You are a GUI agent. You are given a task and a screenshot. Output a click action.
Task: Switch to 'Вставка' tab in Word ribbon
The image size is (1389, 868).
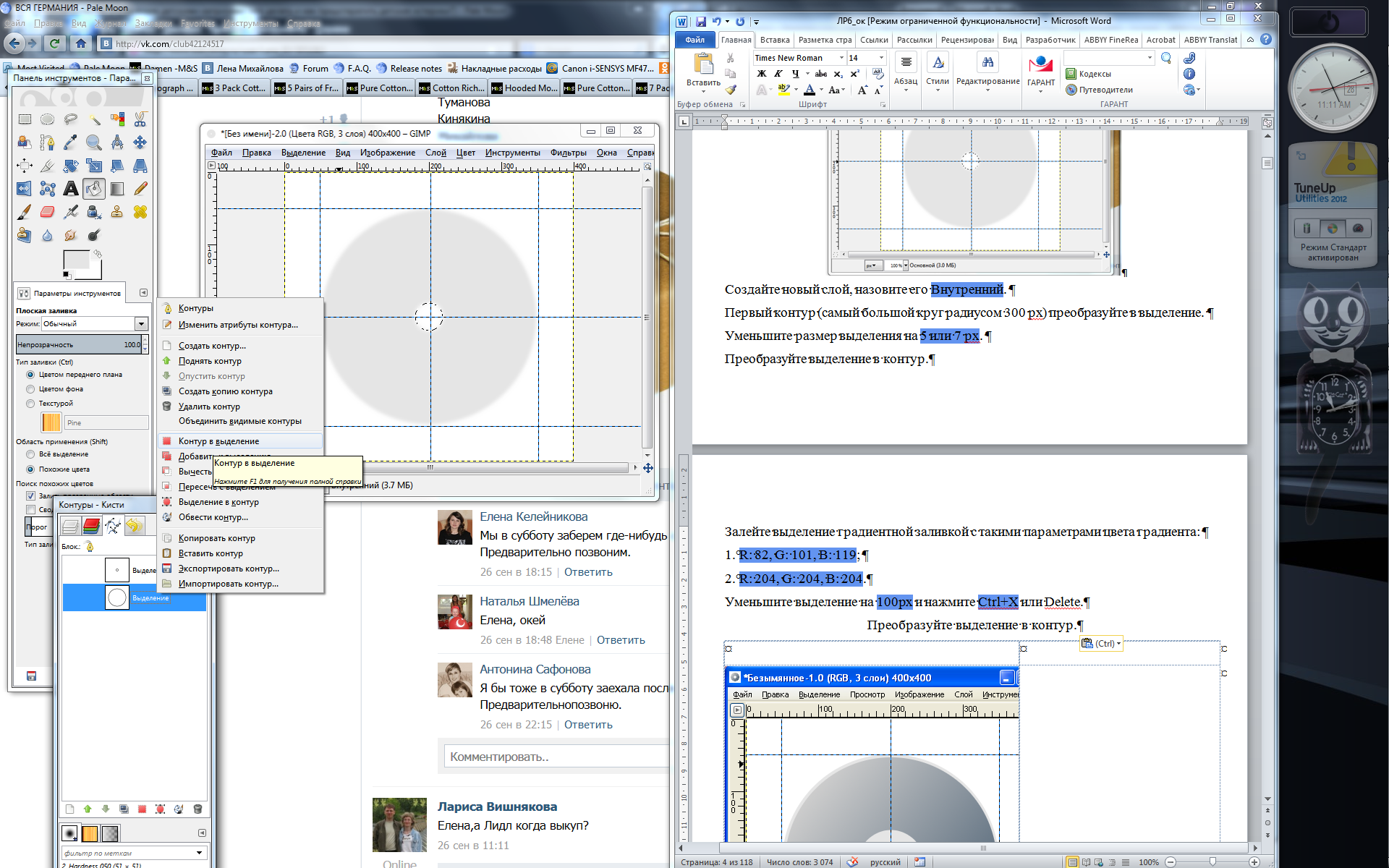point(774,40)
